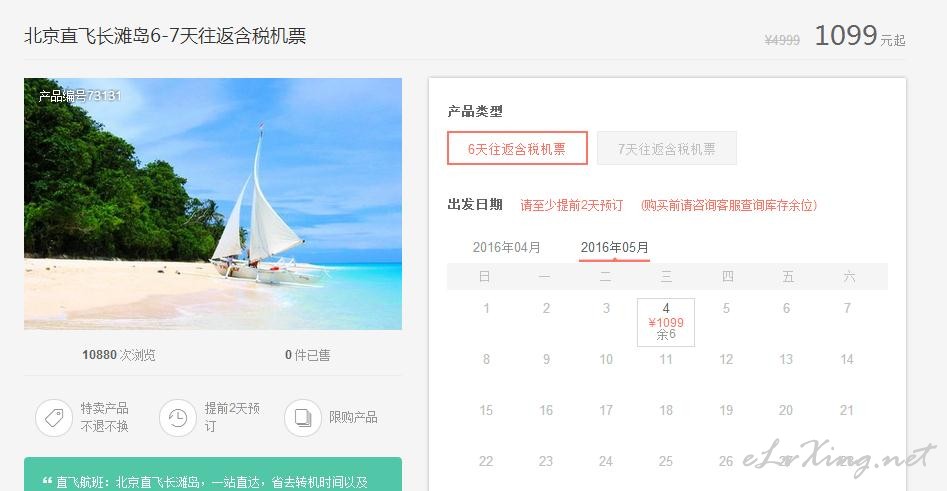
Task: Select the 6天往返含税机票 product type
Action: pyautogui.click(x=517, y=148)
